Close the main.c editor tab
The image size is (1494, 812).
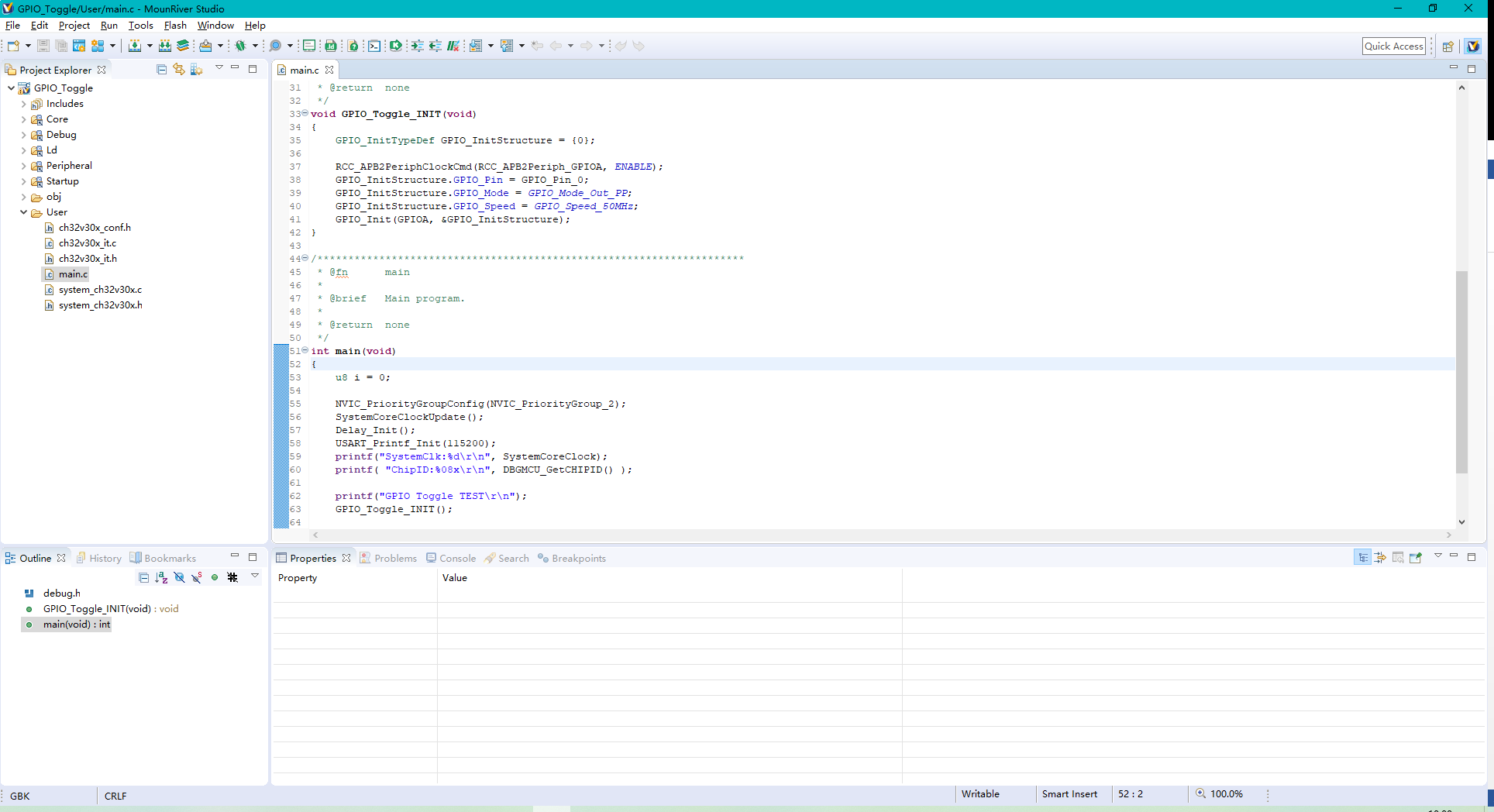[329, 70]
